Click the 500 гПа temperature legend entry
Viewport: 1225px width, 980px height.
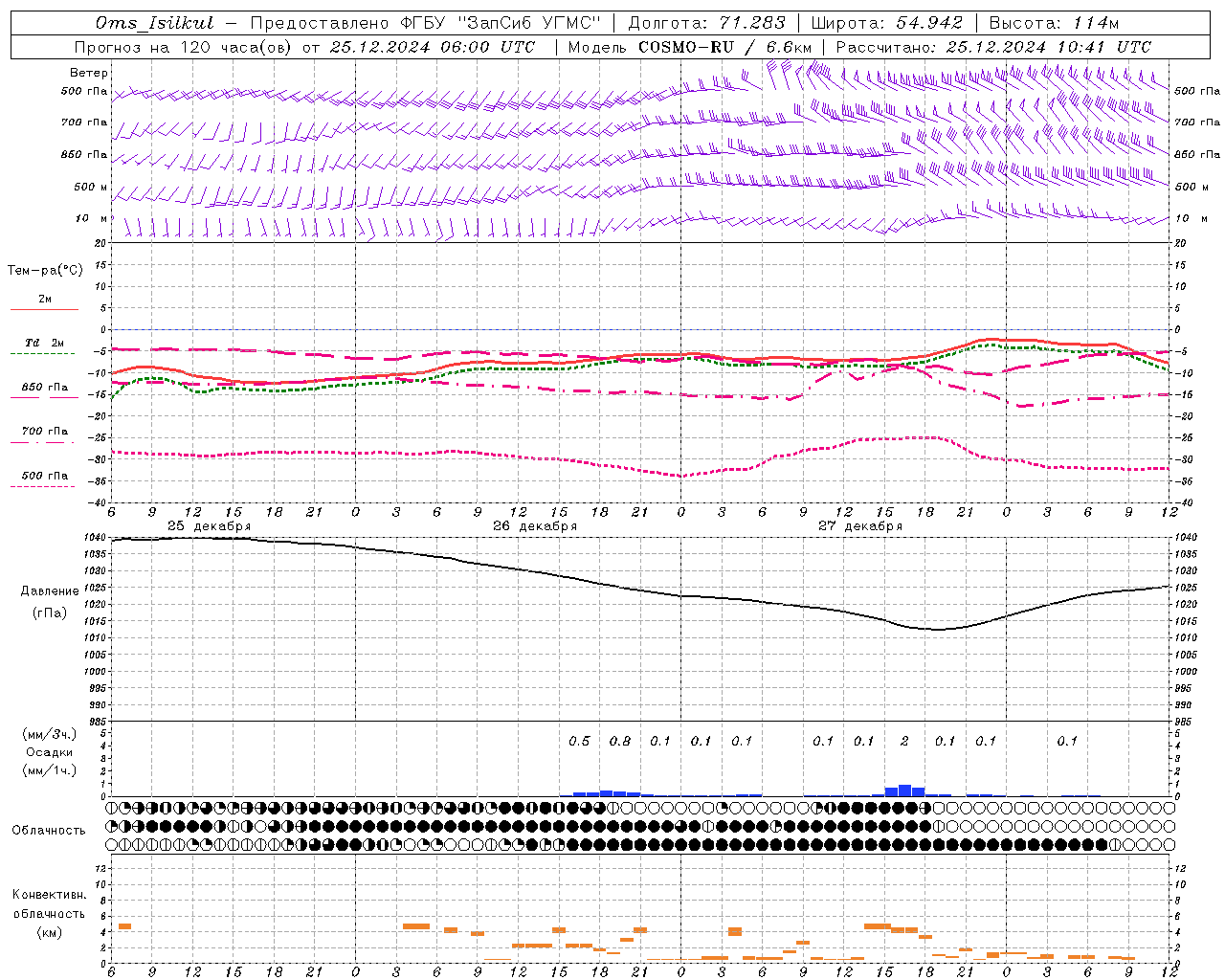pyautogui.click(x=45, y=476)
